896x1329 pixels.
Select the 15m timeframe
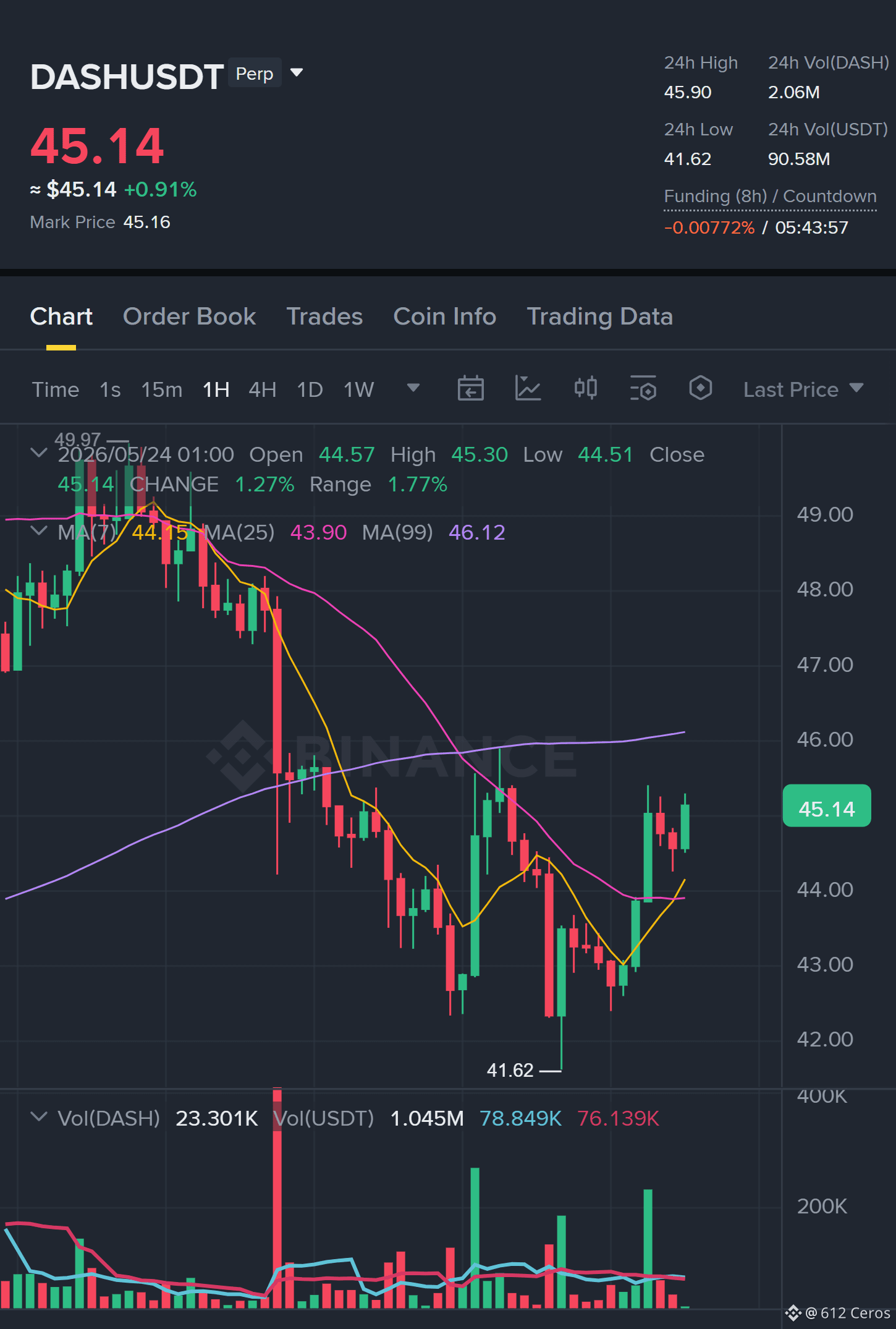[x=162, y=389]
